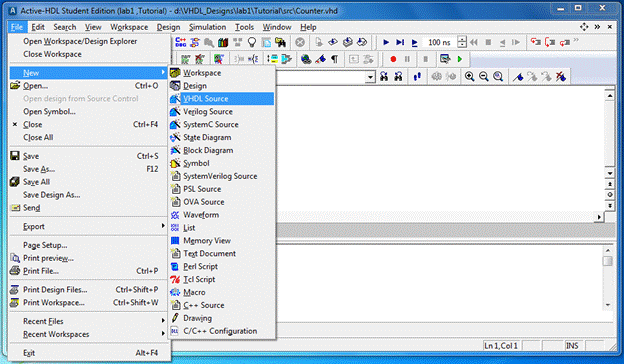Click the red record macro button
Viewport: 624px width, 364px height.
click(x=393, y=59)
